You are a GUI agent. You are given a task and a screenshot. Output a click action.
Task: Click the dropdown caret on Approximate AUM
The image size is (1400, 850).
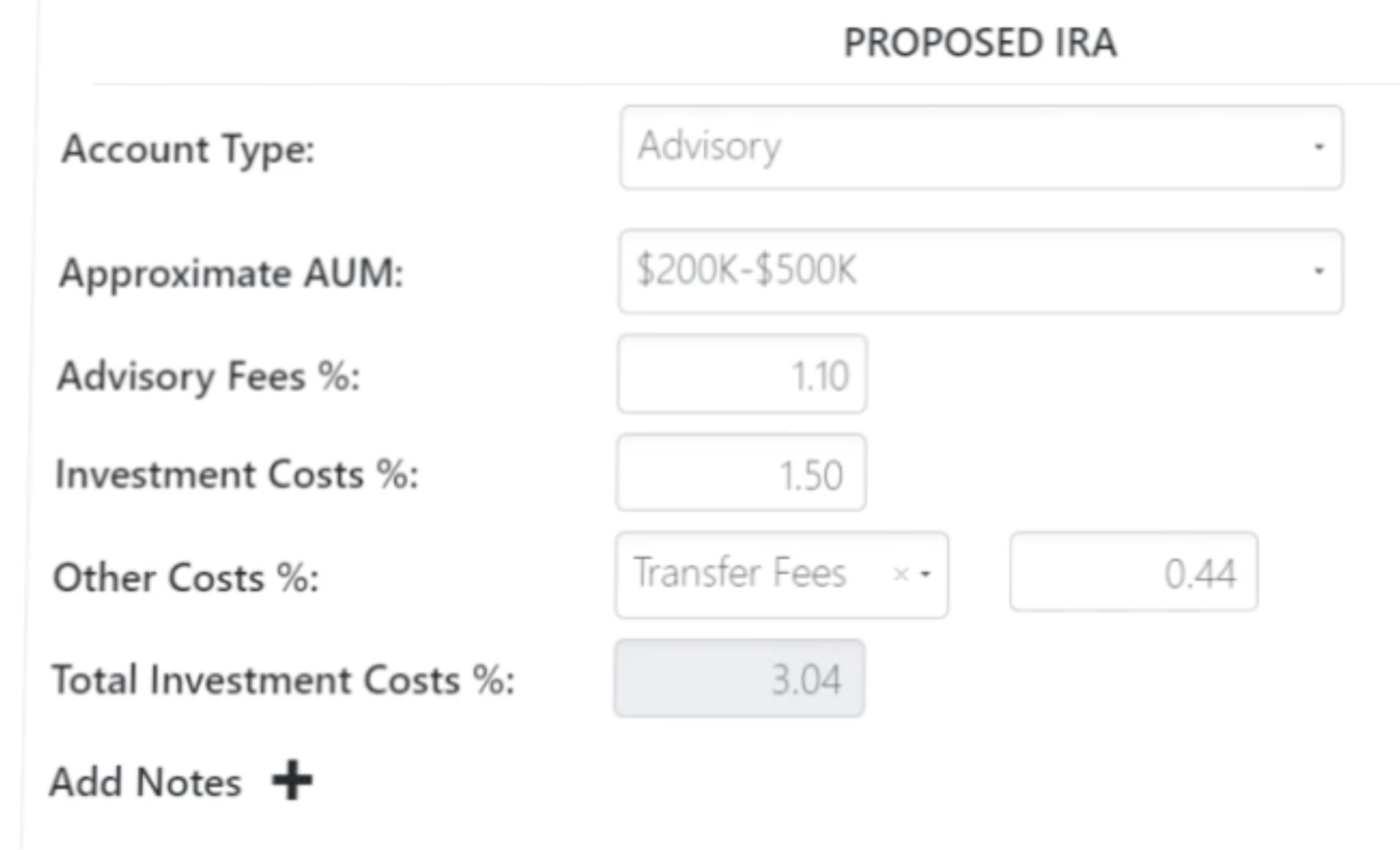tap(1319, 272)
